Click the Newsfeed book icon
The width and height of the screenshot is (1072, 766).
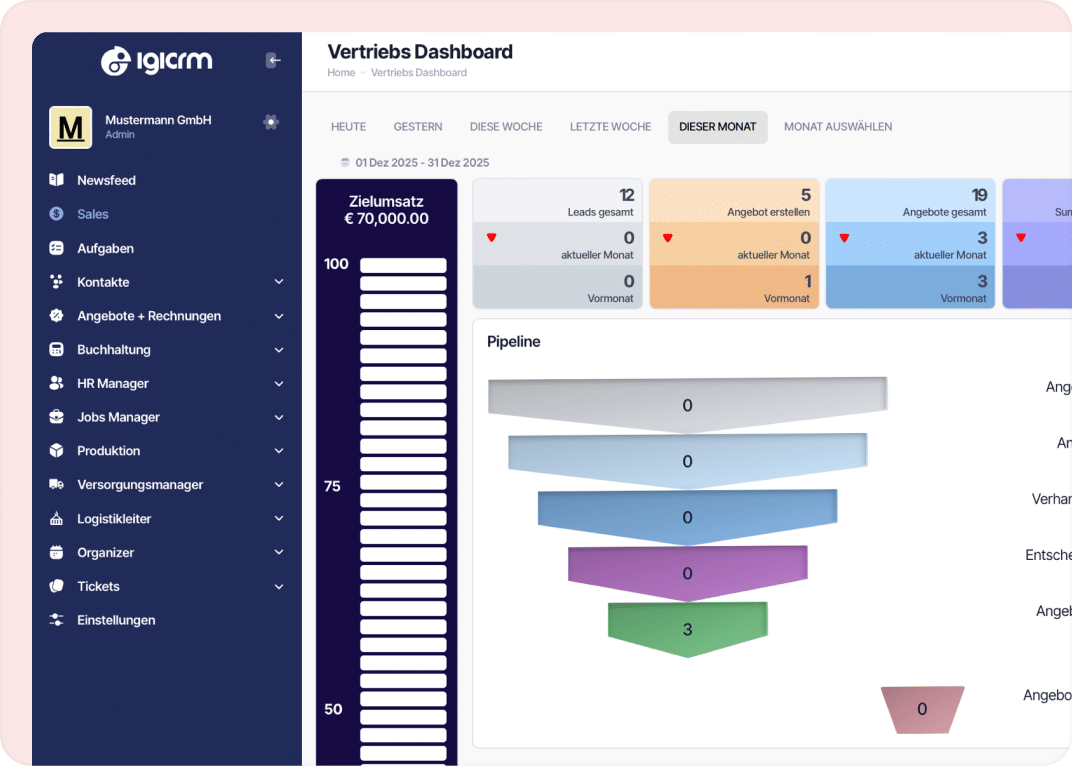pos(57,180)
